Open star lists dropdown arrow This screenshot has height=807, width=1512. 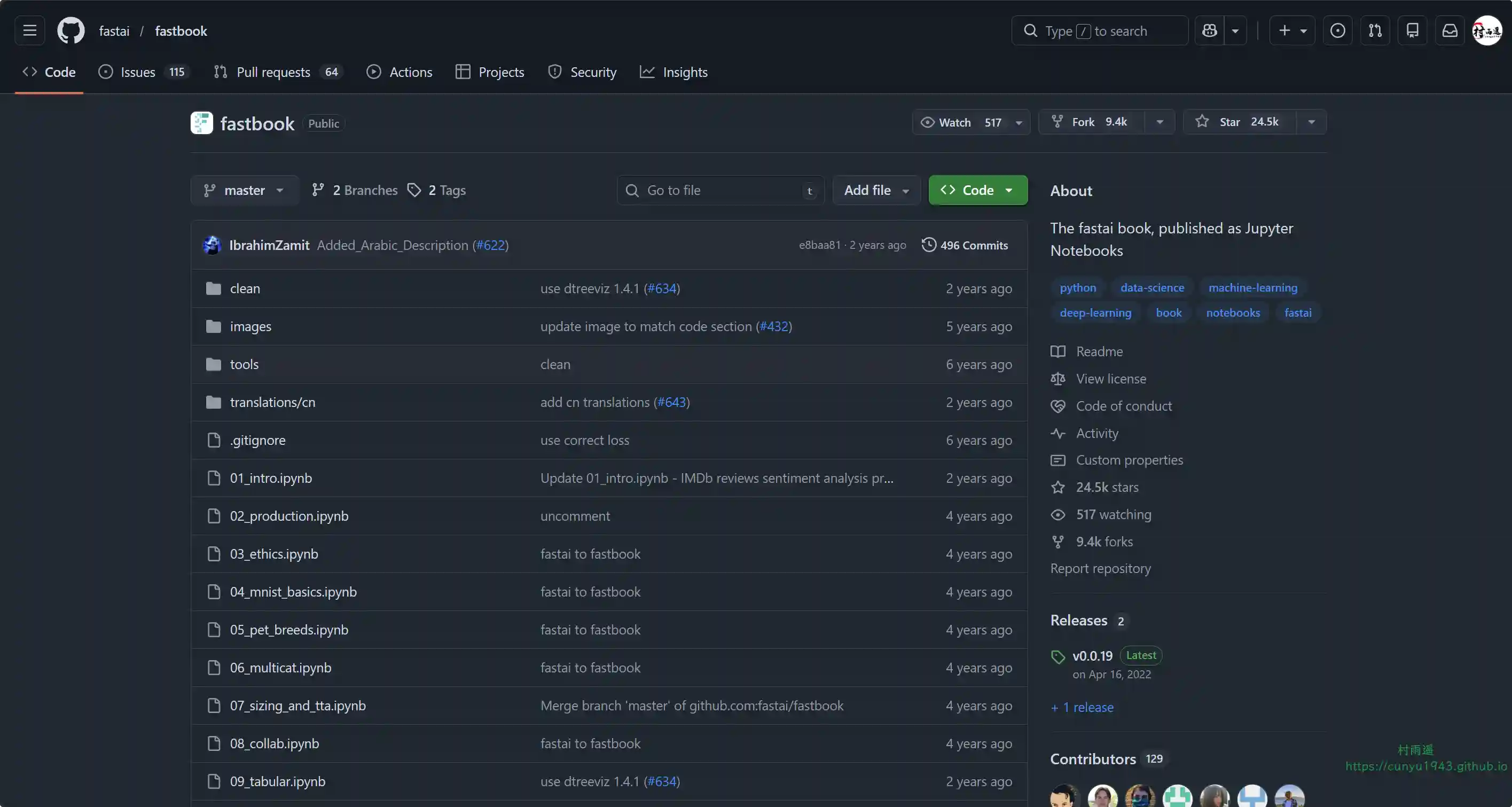(1311, 122)
